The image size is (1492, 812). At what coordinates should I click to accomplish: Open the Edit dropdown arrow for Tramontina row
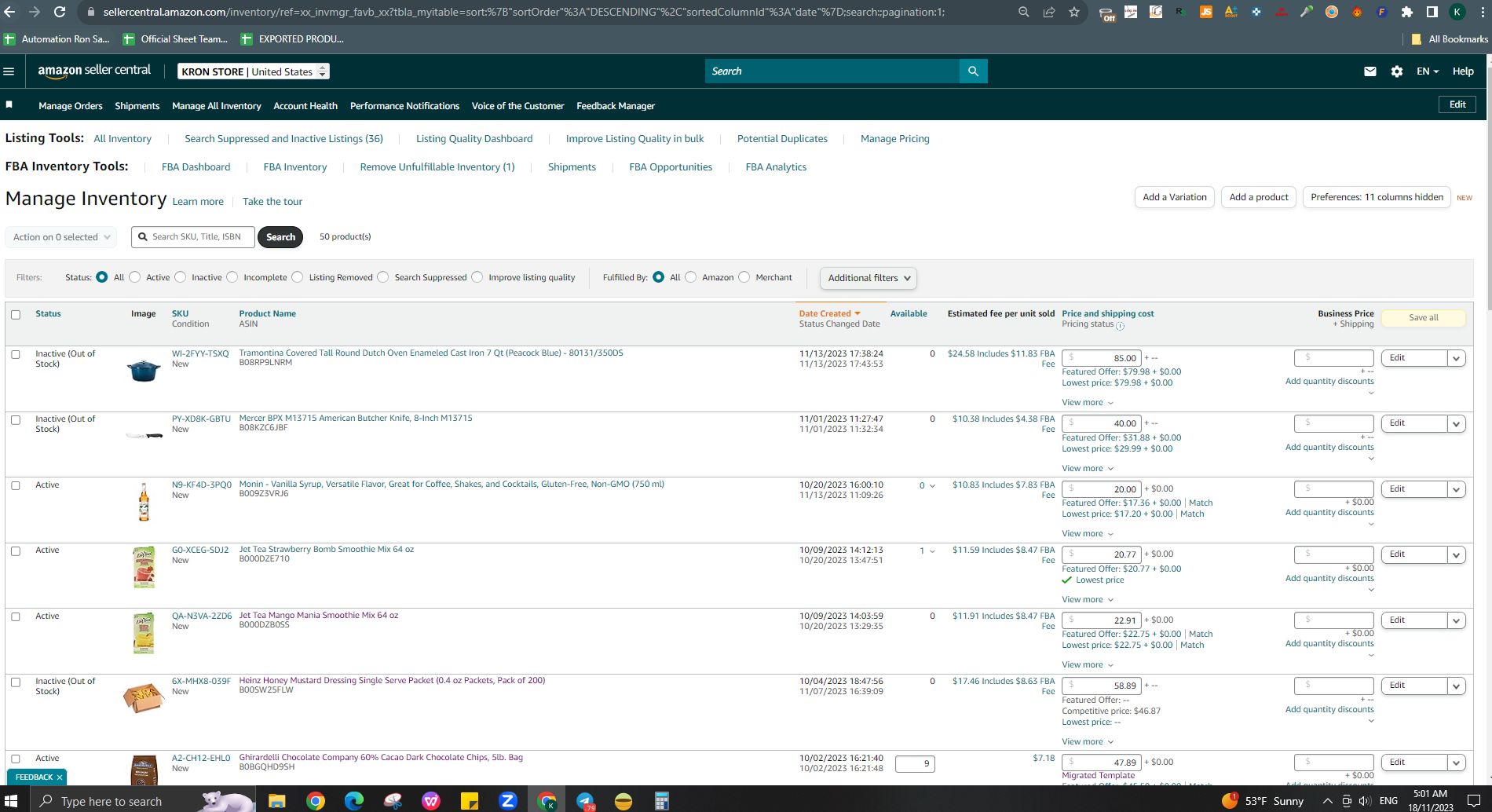(x=1457, y=358)
